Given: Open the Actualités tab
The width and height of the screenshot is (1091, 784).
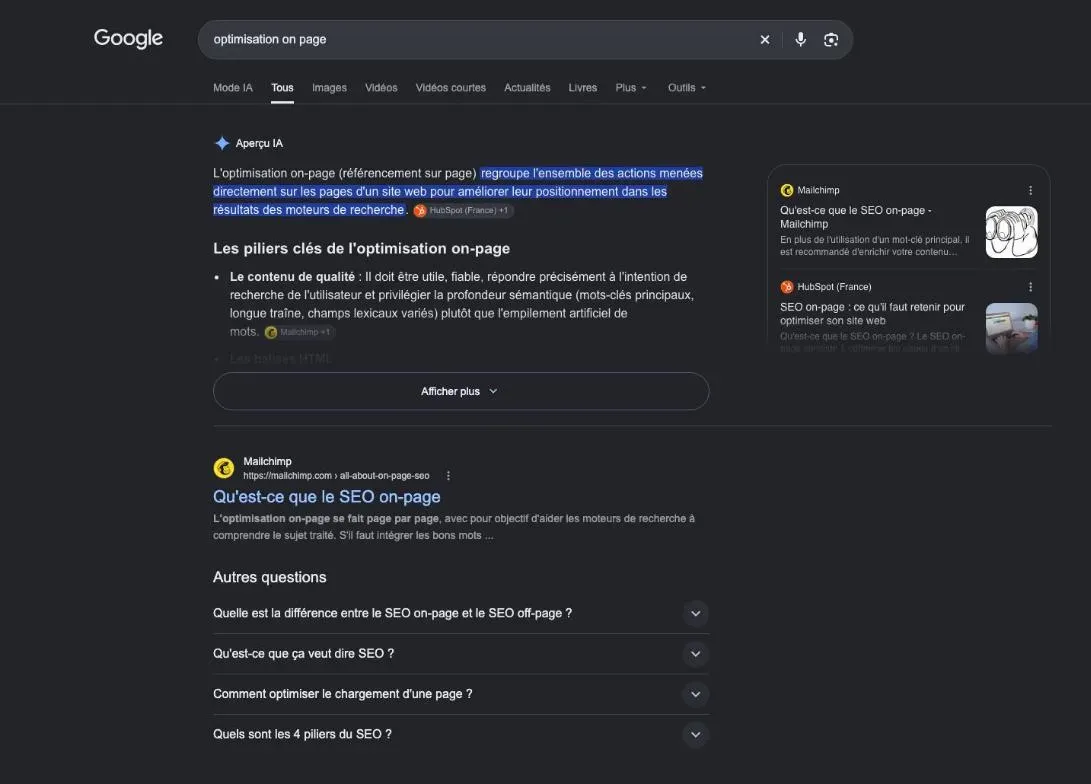Looking at the screenshot, I should click(527, 88).
